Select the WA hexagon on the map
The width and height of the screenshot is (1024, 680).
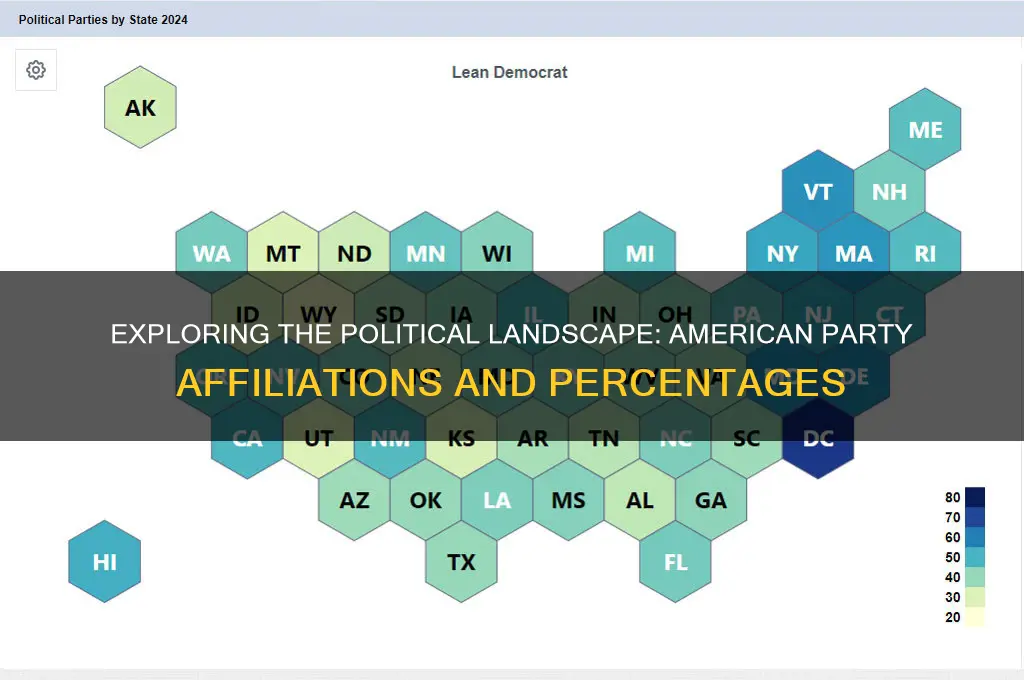(x=211, y=253)
